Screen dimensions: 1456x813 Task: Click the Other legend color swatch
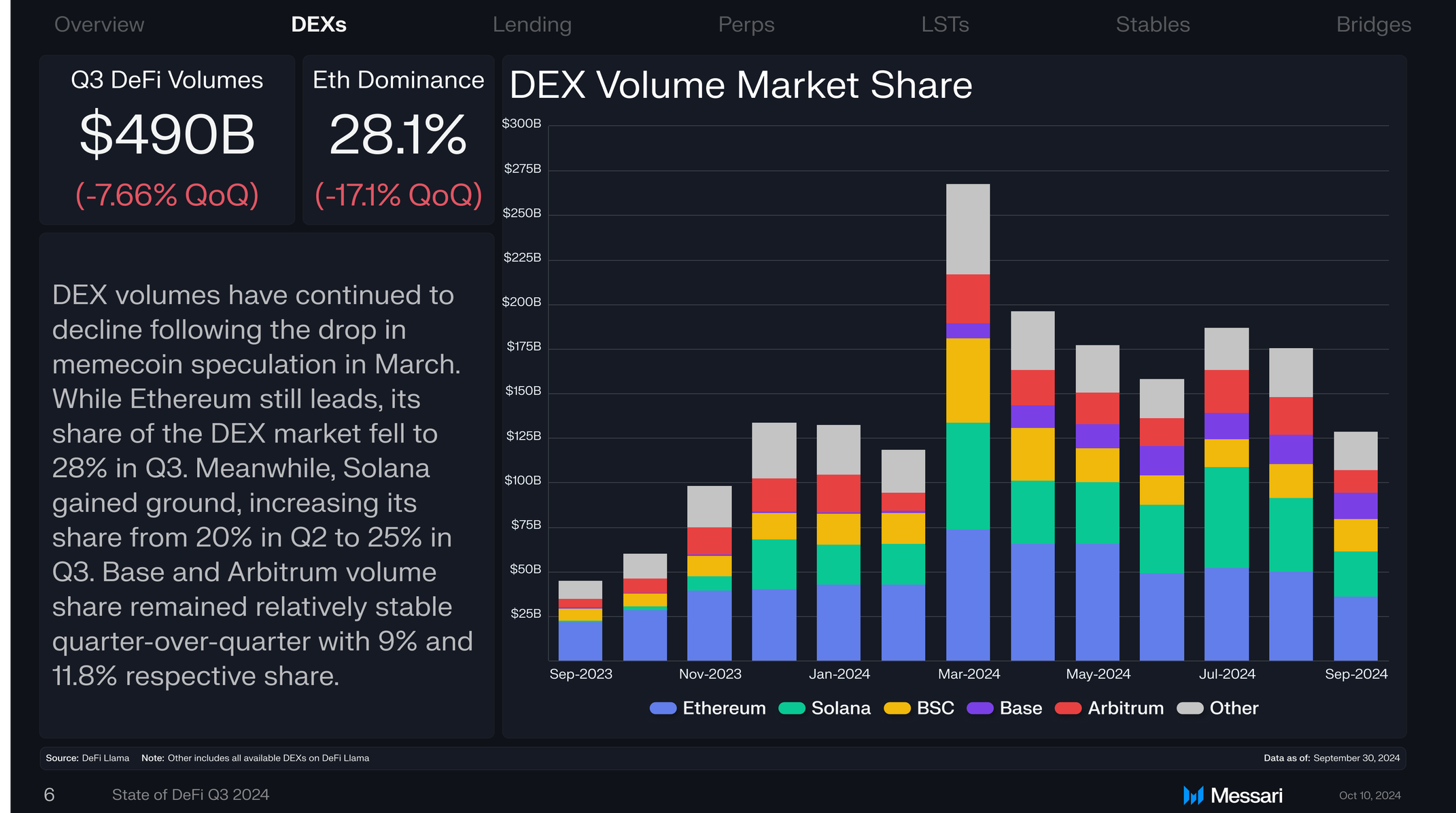point(1190,708)
